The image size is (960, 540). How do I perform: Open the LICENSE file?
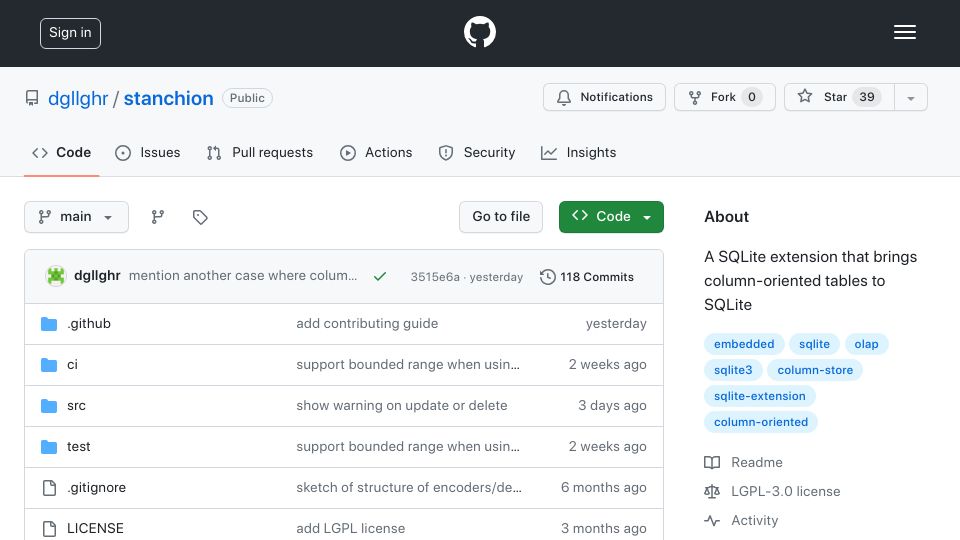(95, 528)
